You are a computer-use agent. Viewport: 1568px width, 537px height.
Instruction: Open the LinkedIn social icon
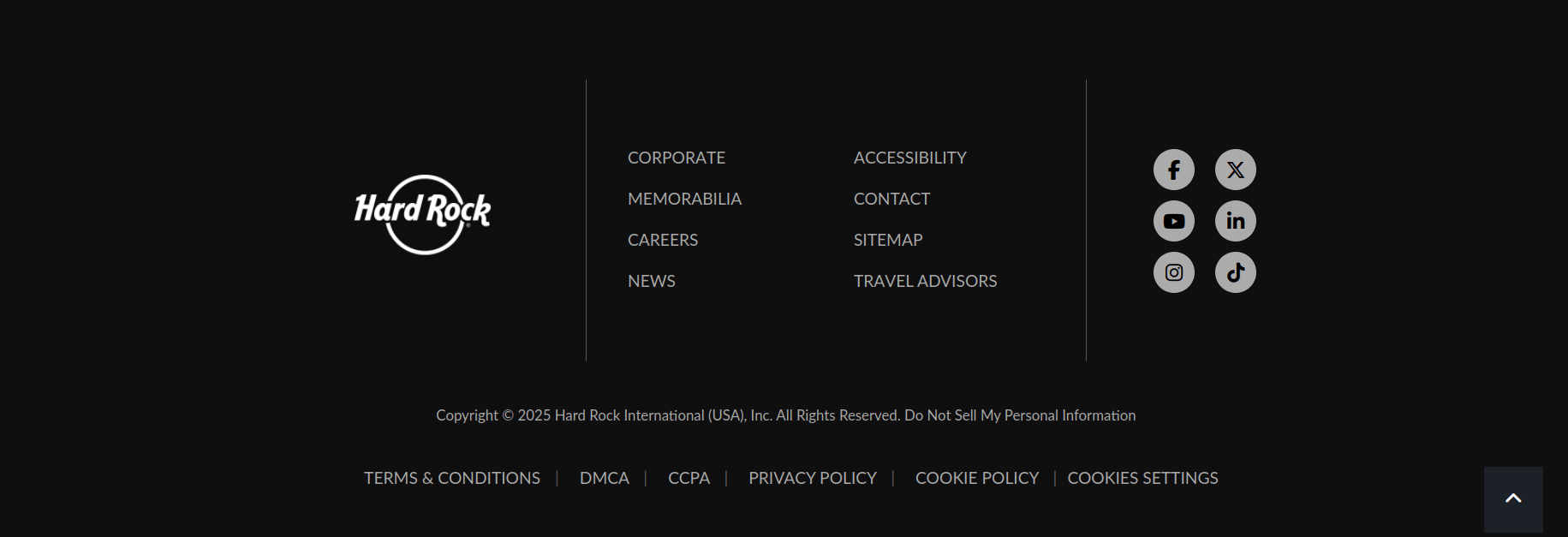tap(1235, 221)
